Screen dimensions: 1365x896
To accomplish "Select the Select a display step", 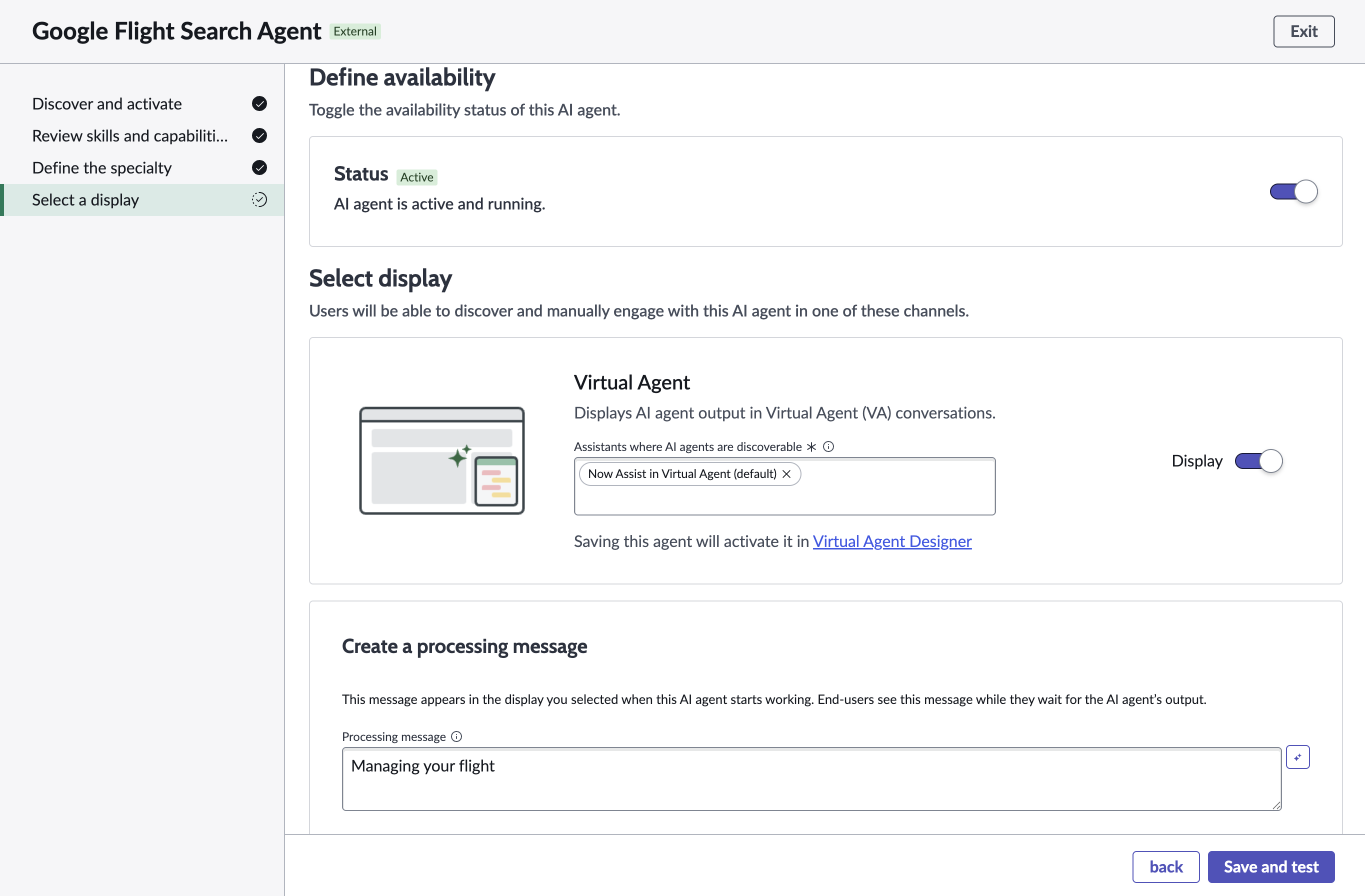I will pyautogui.click(x=141, y=200).
